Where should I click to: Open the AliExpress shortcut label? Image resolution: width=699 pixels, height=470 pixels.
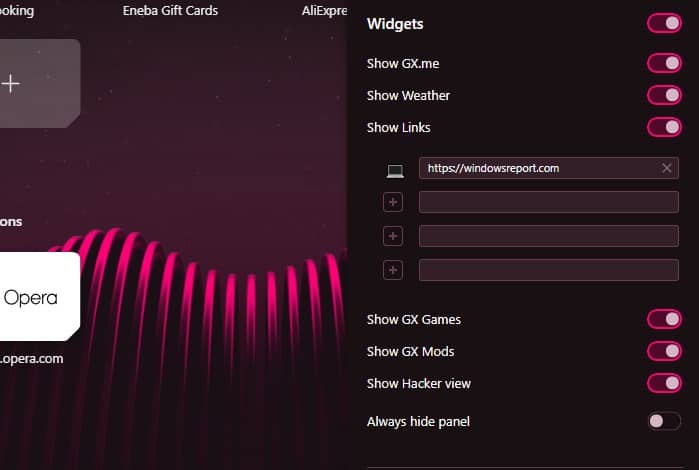coord(324,11)
